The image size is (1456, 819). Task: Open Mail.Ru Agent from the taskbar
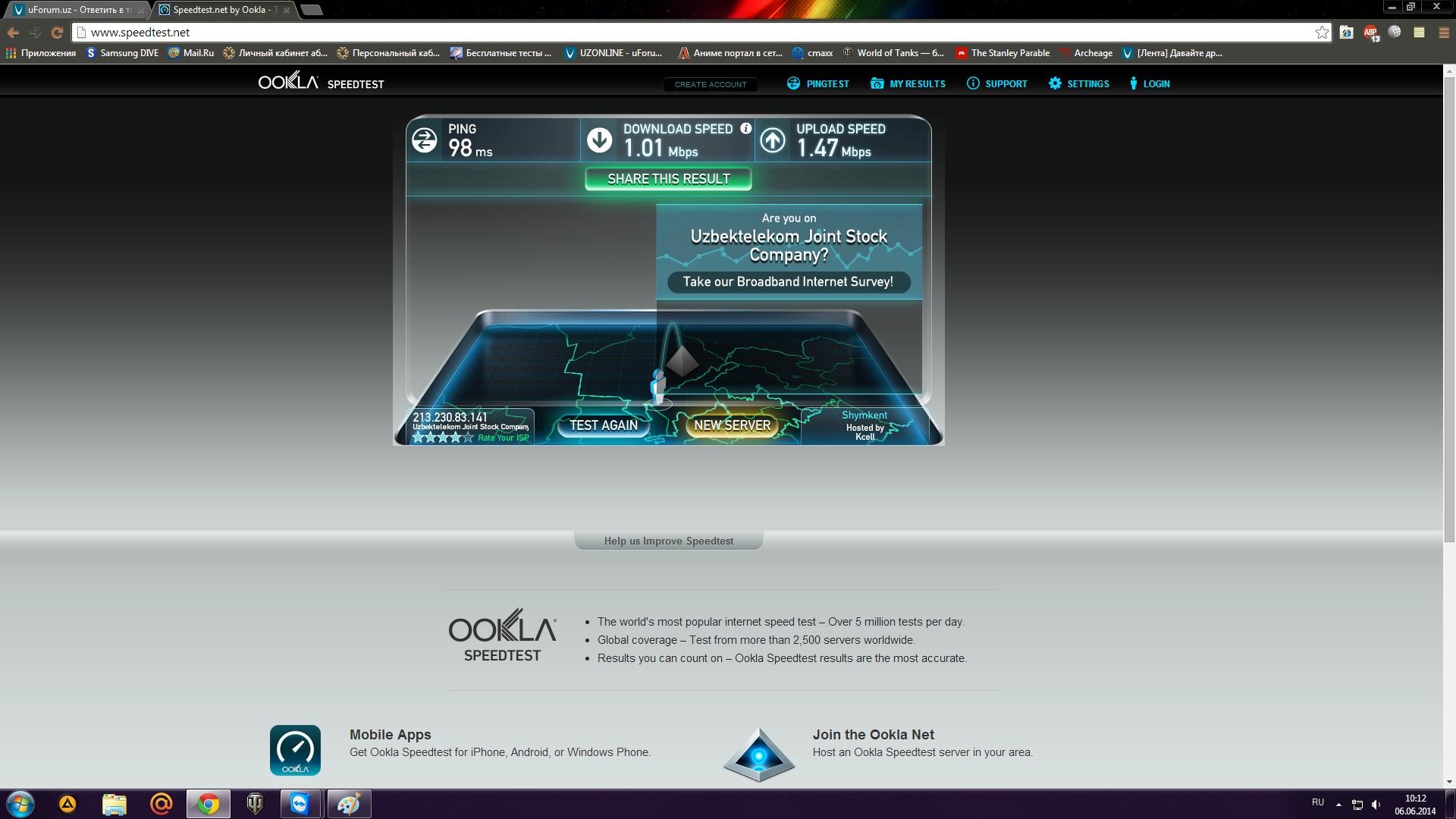coord(161,804)
